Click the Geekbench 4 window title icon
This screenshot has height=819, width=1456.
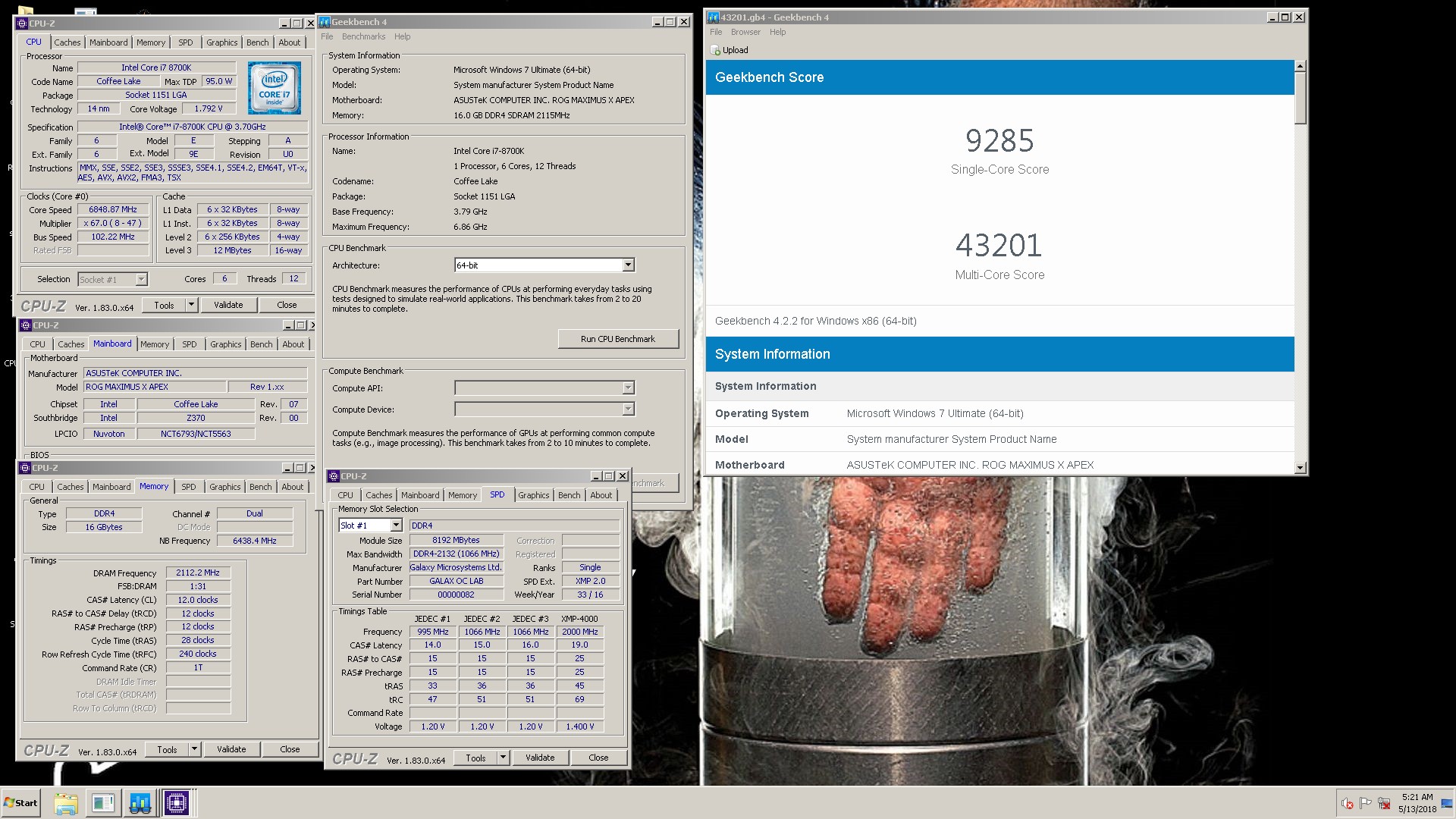(325, 22)
